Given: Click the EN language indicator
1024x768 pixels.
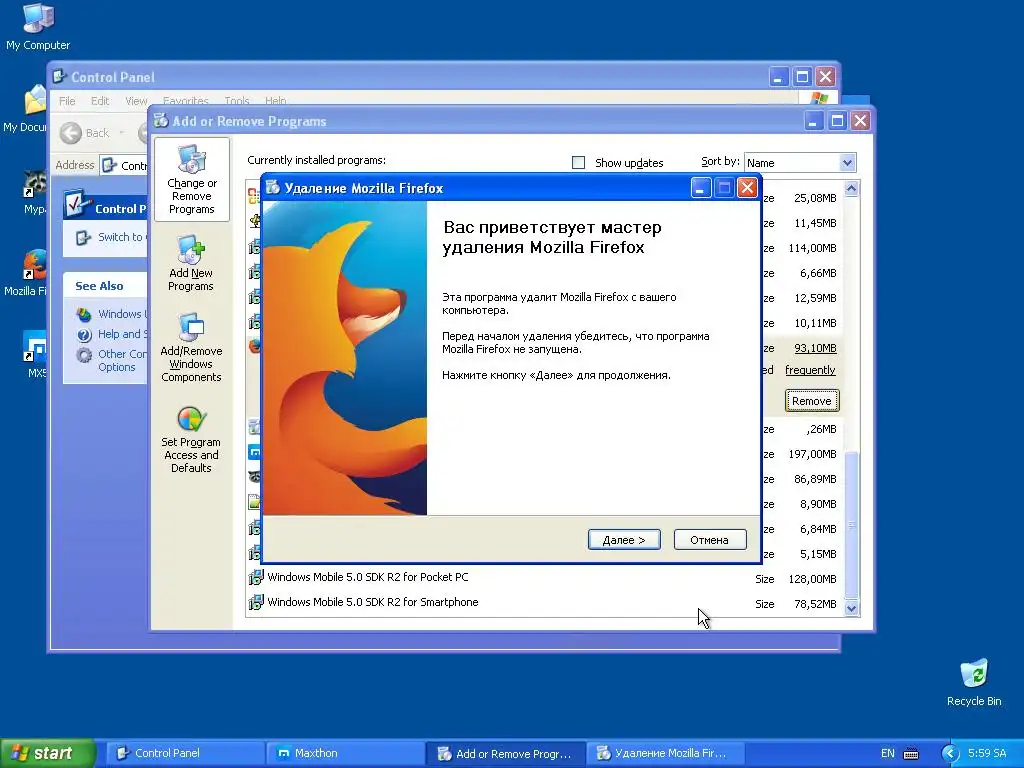Looking at the screenshot, I should [x=888, y=753].
